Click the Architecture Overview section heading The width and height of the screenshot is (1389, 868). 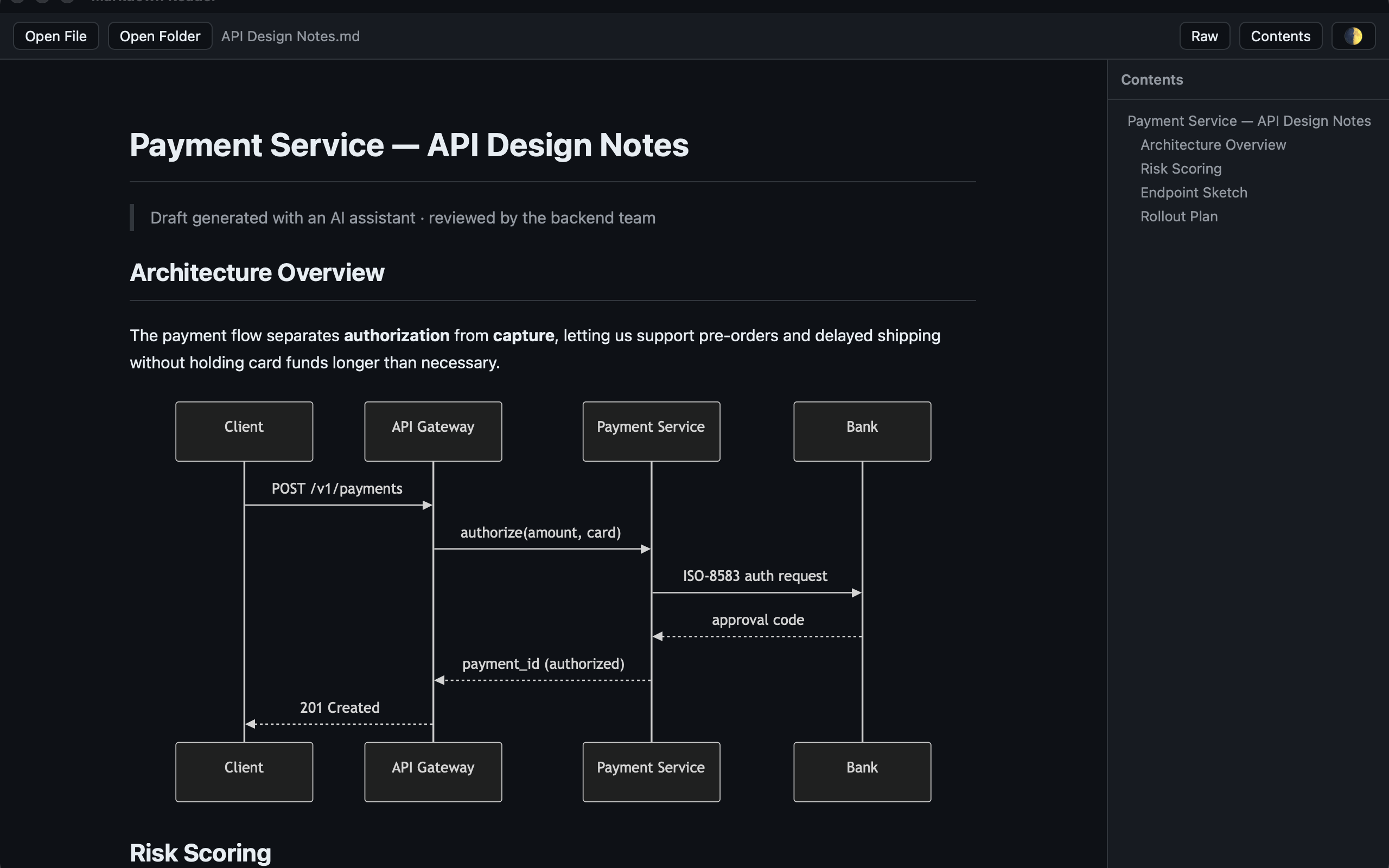257,273
